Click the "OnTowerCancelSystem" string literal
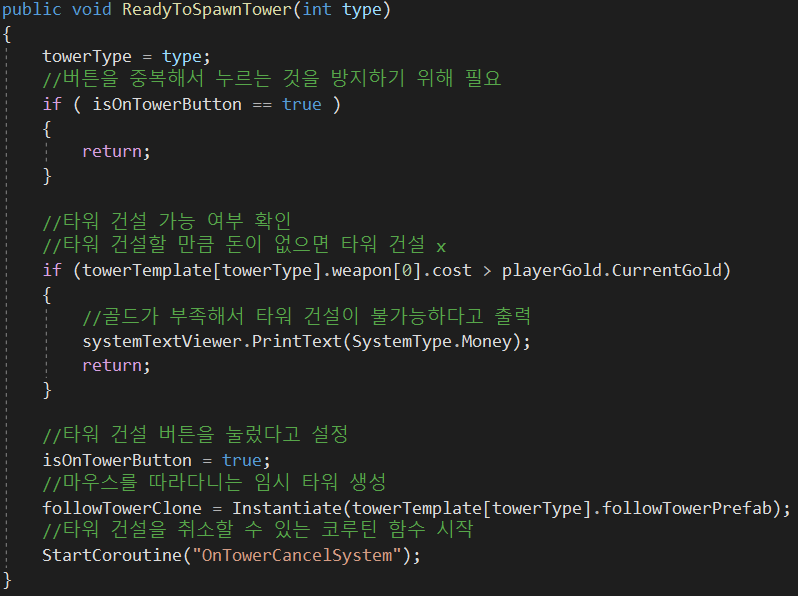The height and width of the screenshot is (596, 798). click(x=300, y=555)
